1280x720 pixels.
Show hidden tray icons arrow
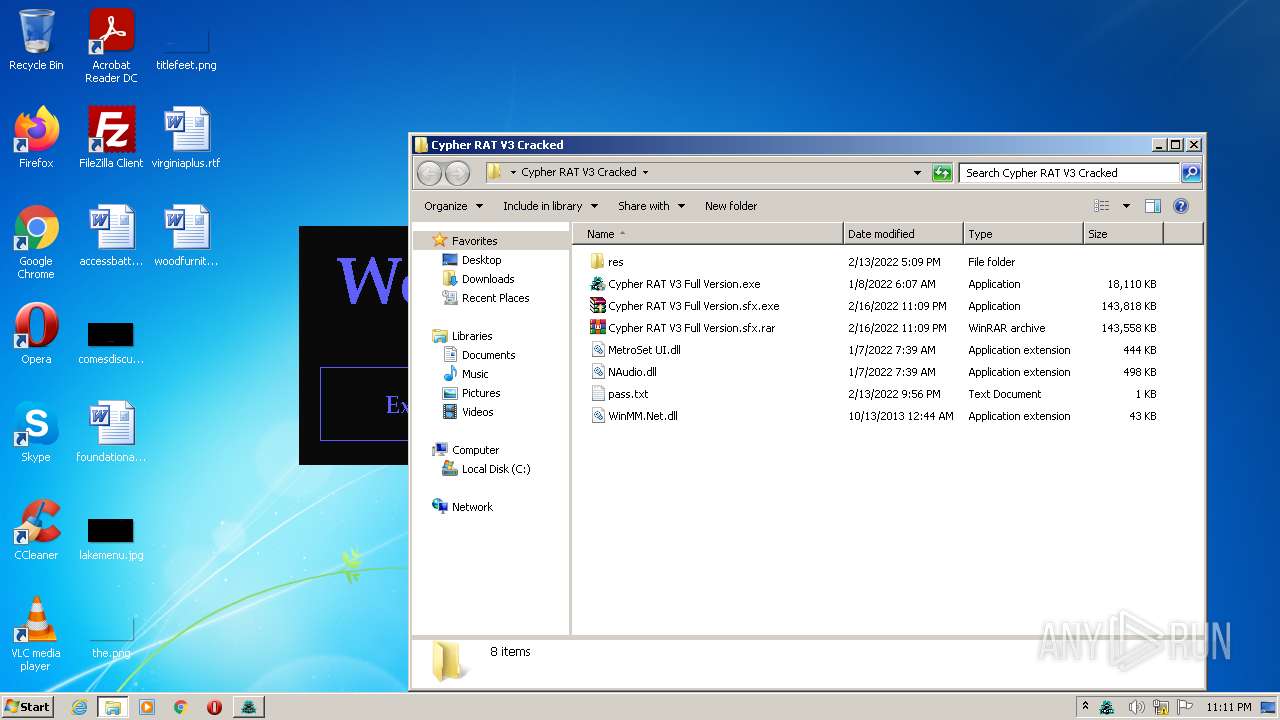1086,707
